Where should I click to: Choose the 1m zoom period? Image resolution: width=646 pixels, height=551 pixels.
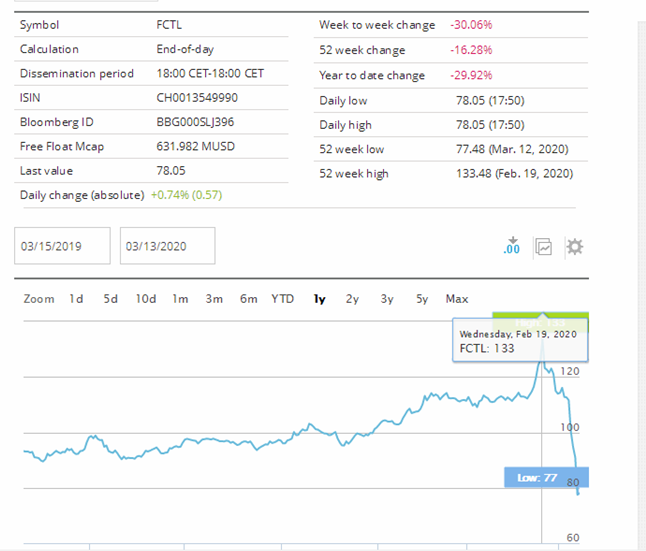tap(180, 299)
